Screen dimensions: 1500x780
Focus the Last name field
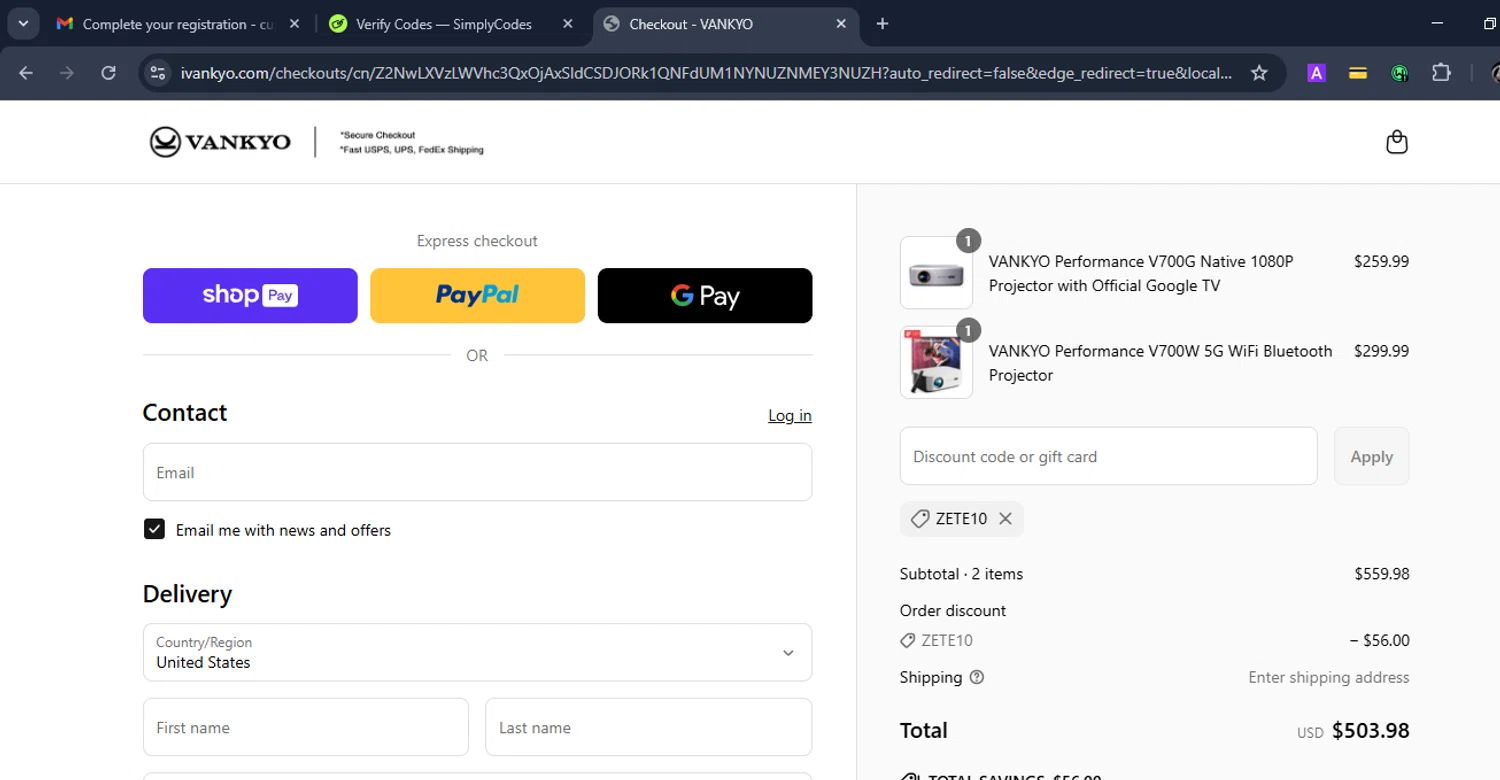648,727
